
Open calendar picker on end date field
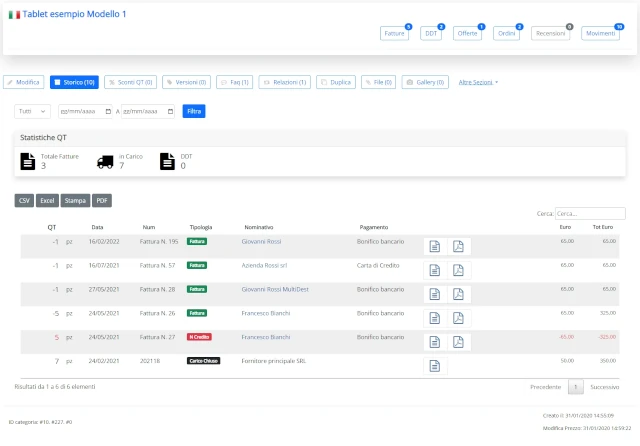[170, 111]
